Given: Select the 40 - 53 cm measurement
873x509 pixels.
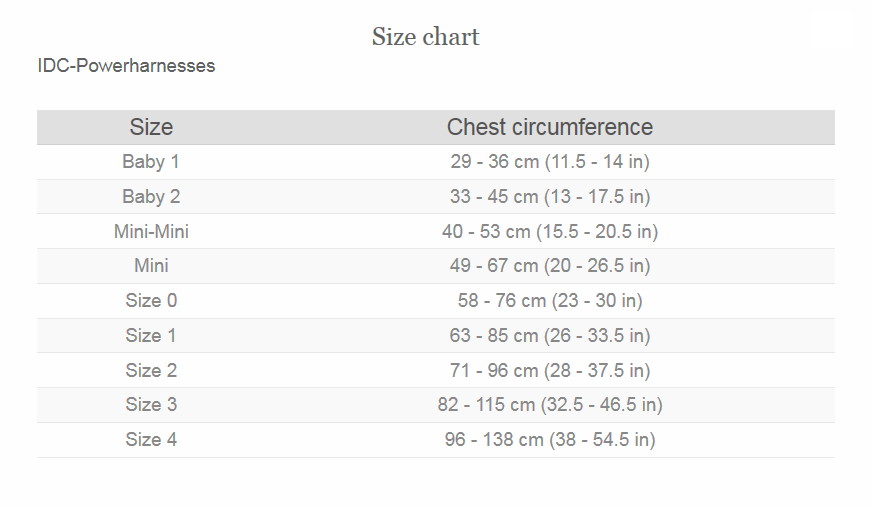Looking at the screenshot, I should pos(550,231).
